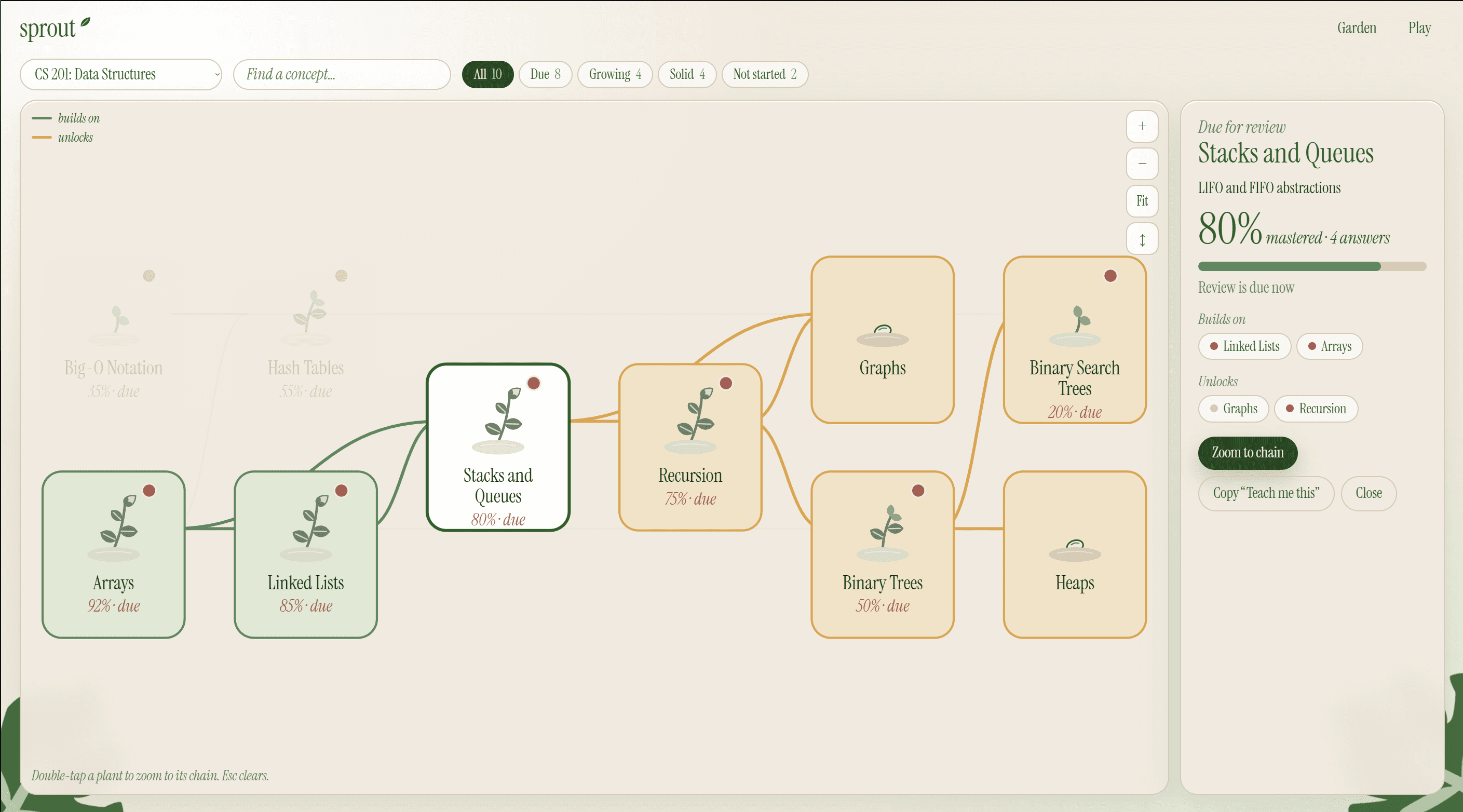Close the Stacks and Queues detail panel
1463x812 pixels.
(1369, 493)
